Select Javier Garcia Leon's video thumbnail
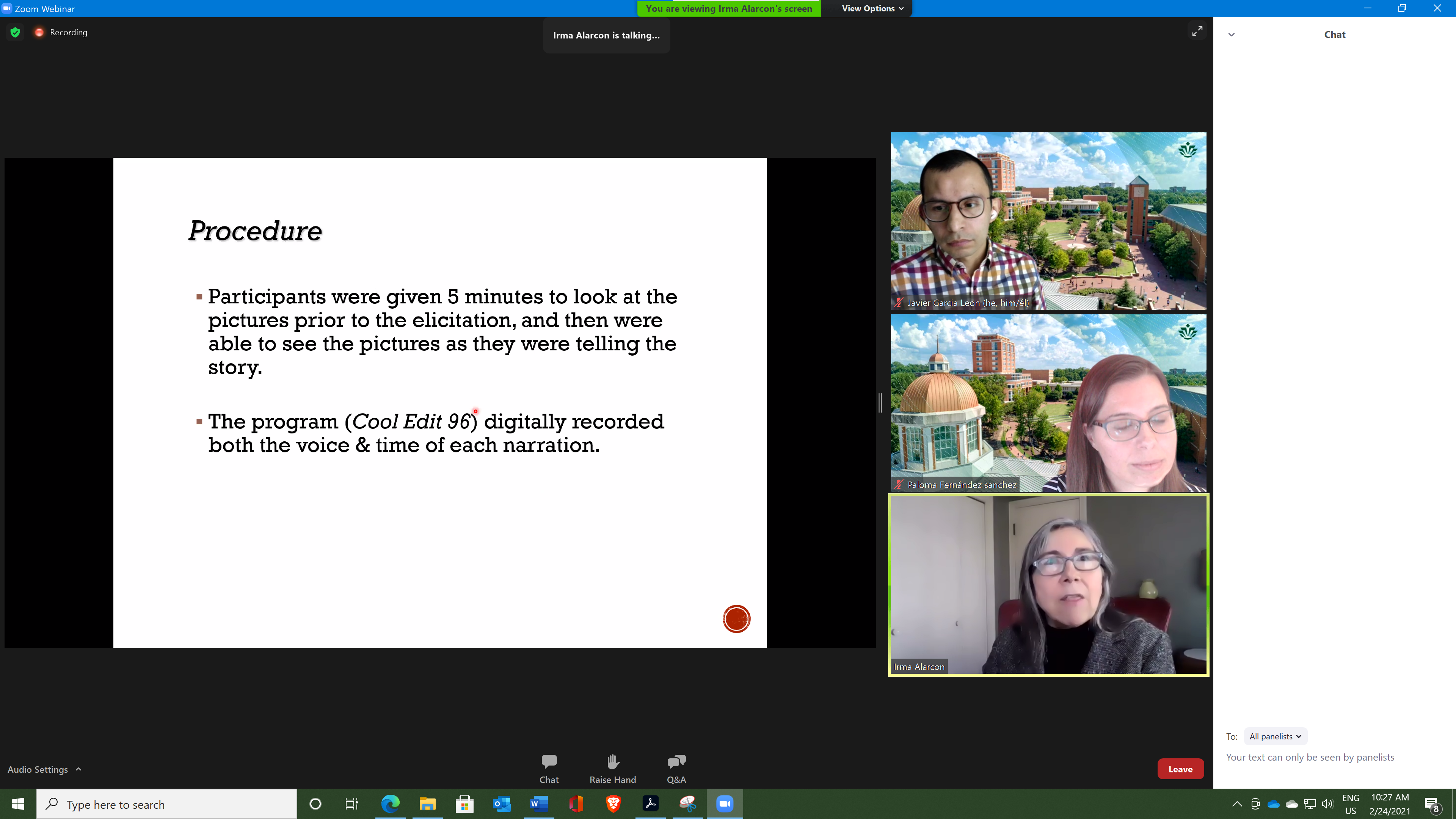This screenshot has width=1456, height=819. pos(1048,220)
